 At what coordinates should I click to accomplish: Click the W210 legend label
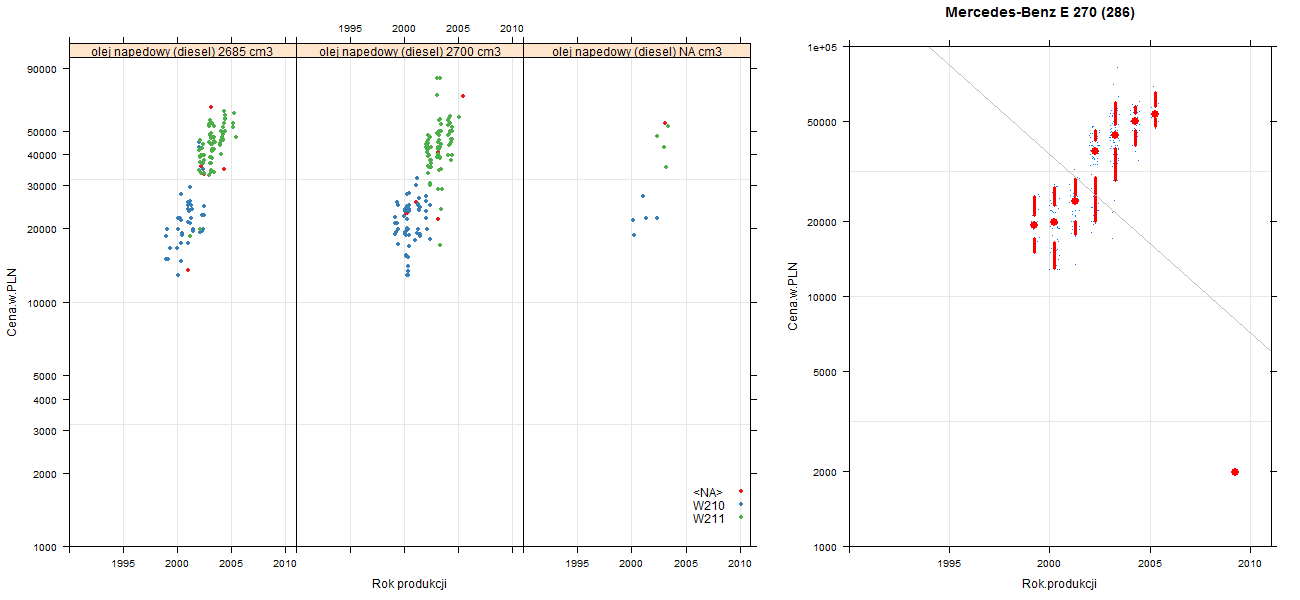coord(709,505)
